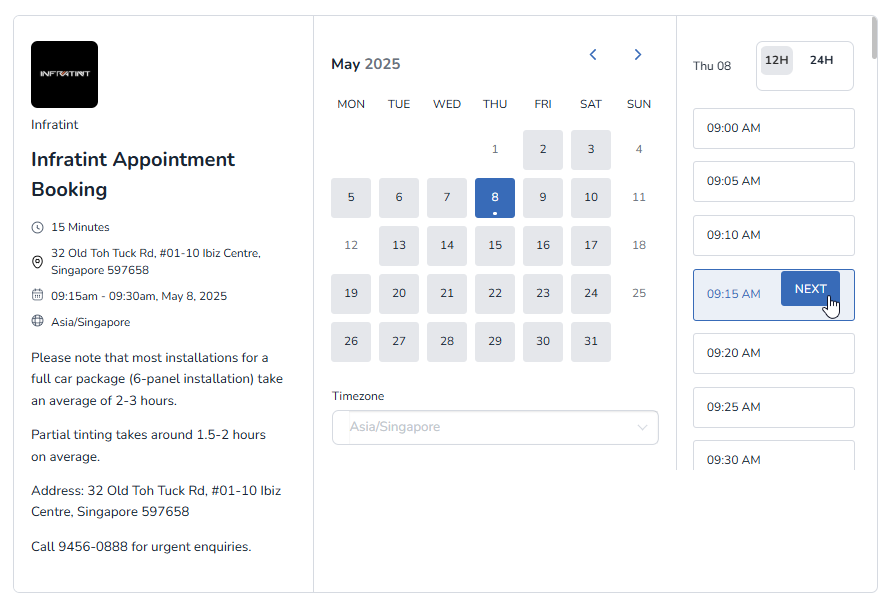Pick May 24 on calendar
The height and width of the screenshot is (598, 883).
point(591,293)
